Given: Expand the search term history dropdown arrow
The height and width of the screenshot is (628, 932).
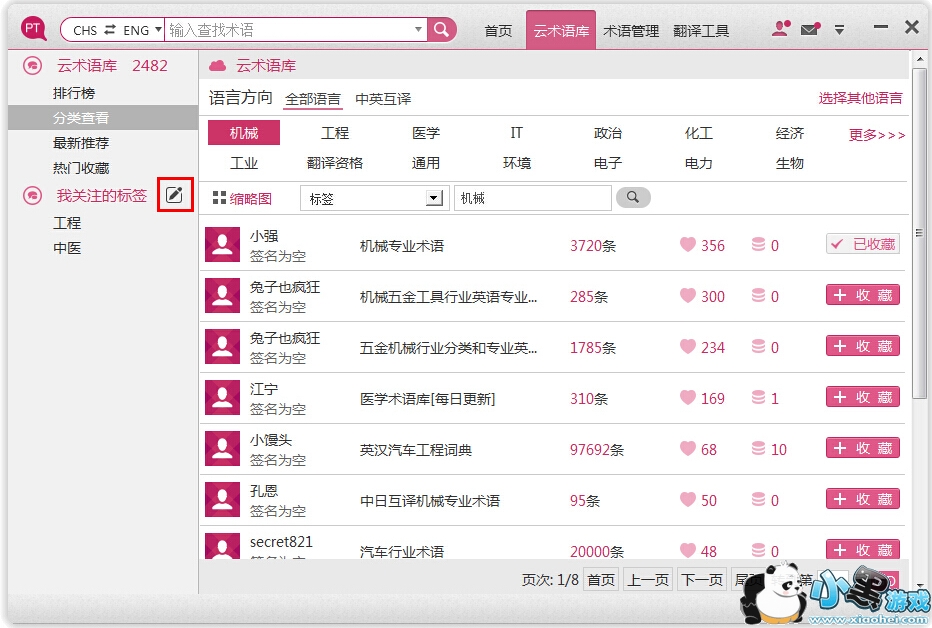Looking at the screenshot, I should [418, 30].
